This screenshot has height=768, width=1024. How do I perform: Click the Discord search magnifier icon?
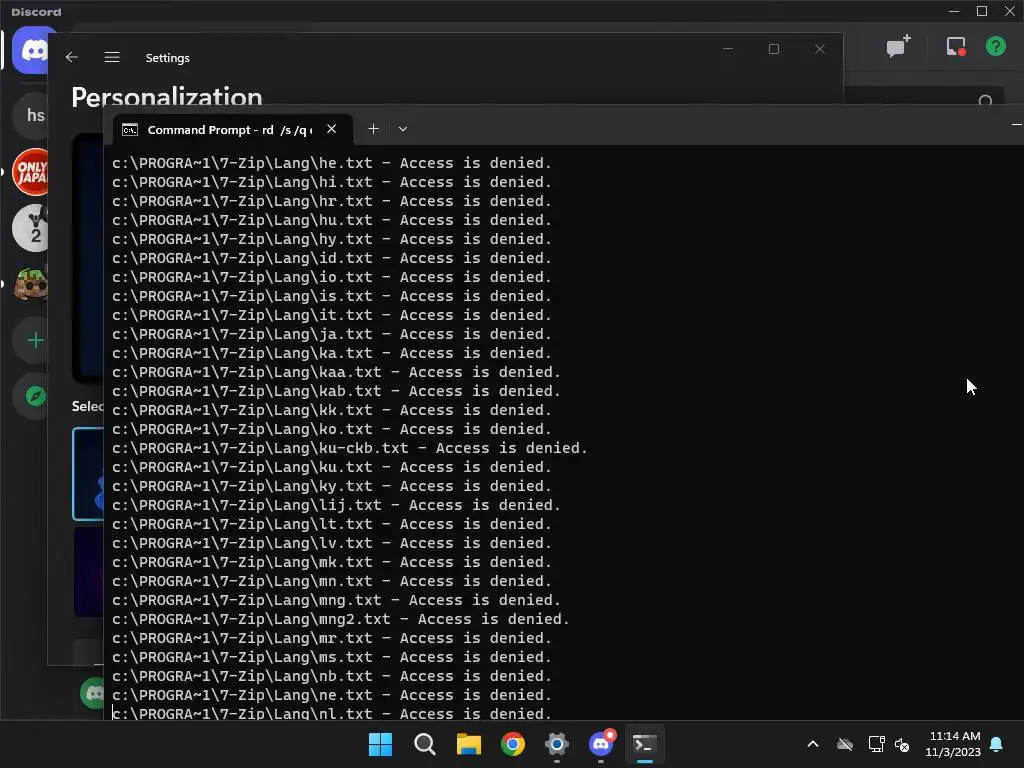985,100
